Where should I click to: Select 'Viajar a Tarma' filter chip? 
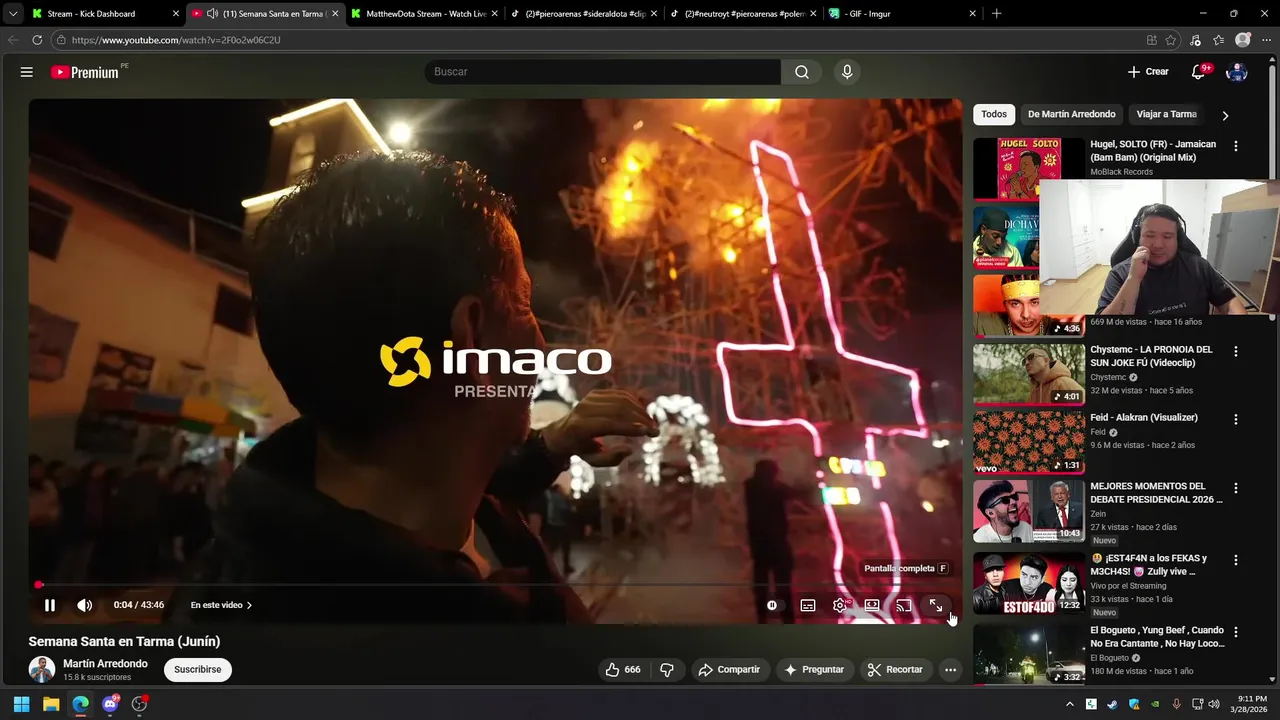tap(1167, 114)
